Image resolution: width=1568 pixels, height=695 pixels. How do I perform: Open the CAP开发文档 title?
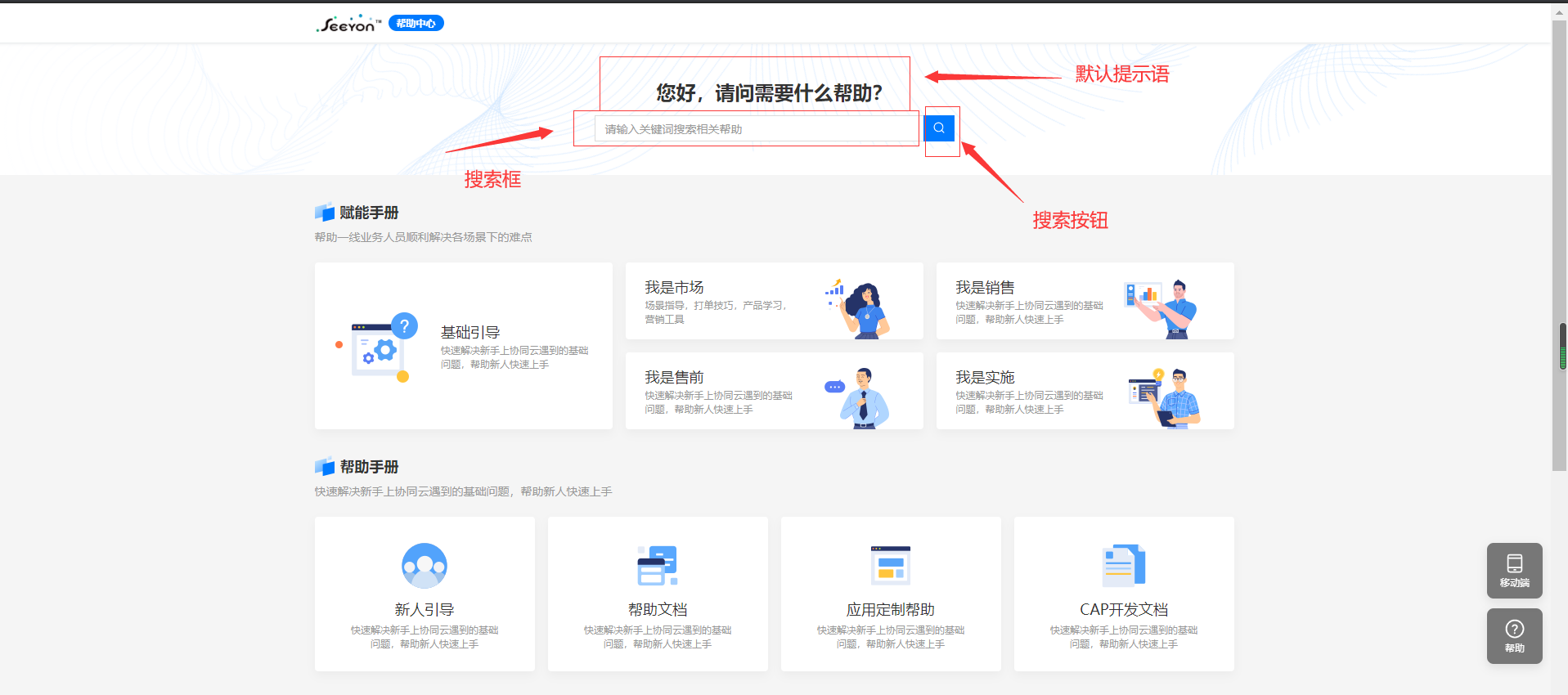click(1124, 610)
